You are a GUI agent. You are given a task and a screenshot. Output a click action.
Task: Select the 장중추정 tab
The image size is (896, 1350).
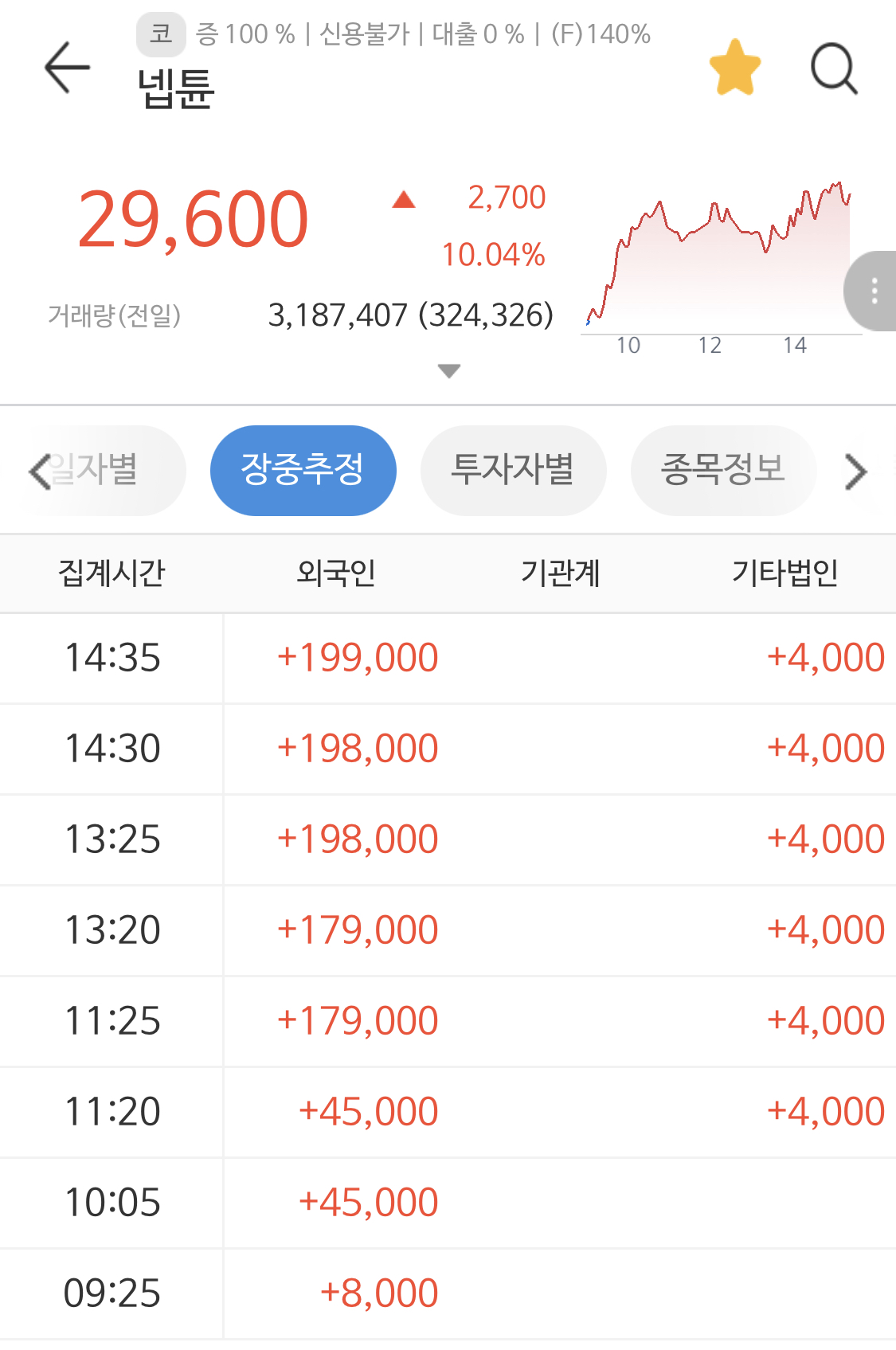[303, 470]
